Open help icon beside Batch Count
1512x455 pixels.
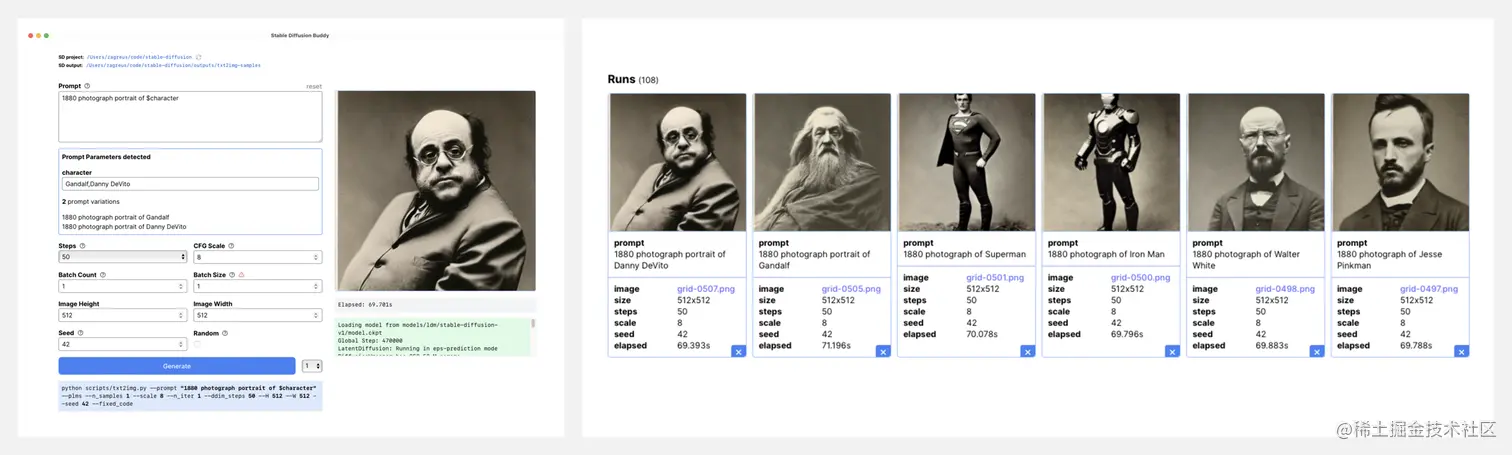pos(102,274)
